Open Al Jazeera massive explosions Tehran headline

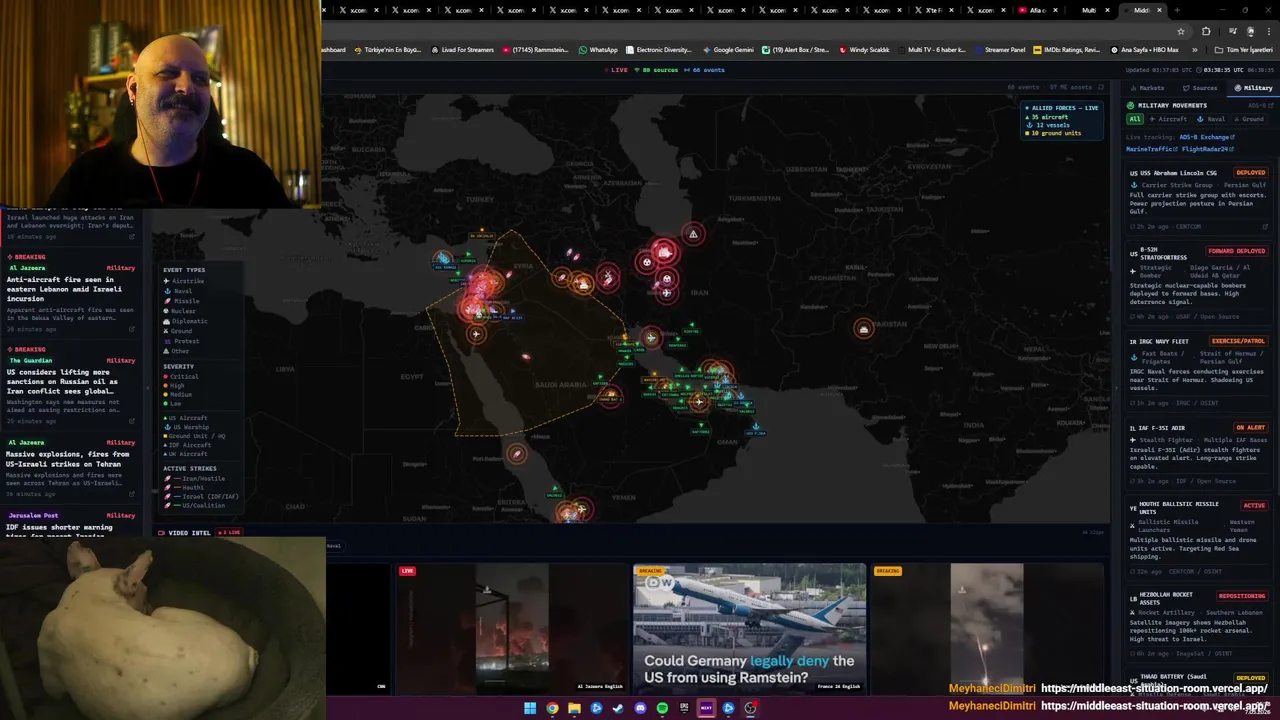(x=68, y=459)
